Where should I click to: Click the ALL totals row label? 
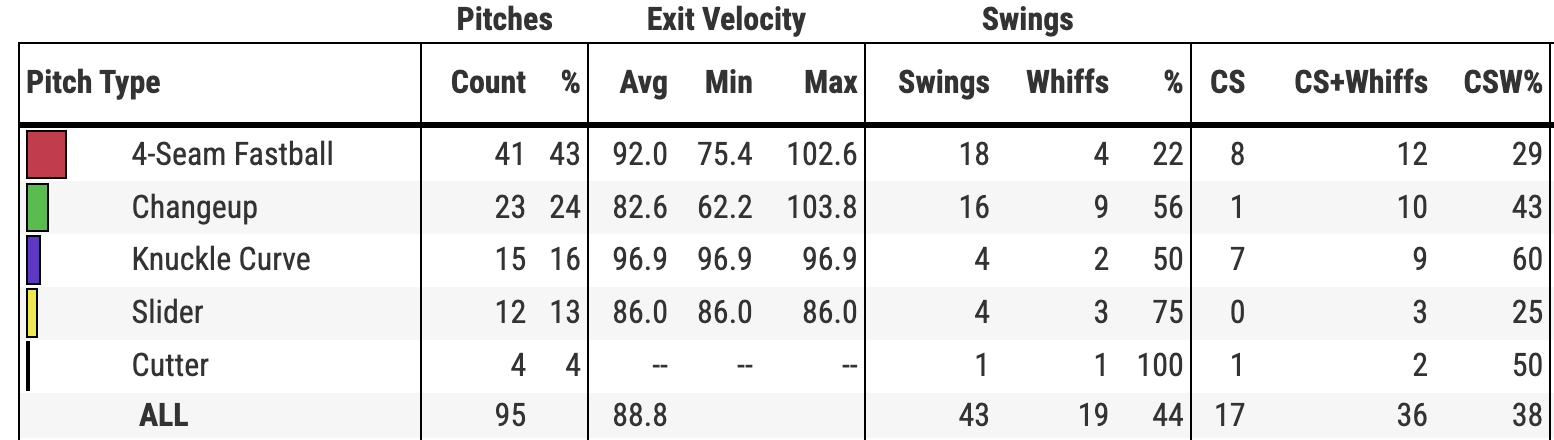tap(163, 415)
